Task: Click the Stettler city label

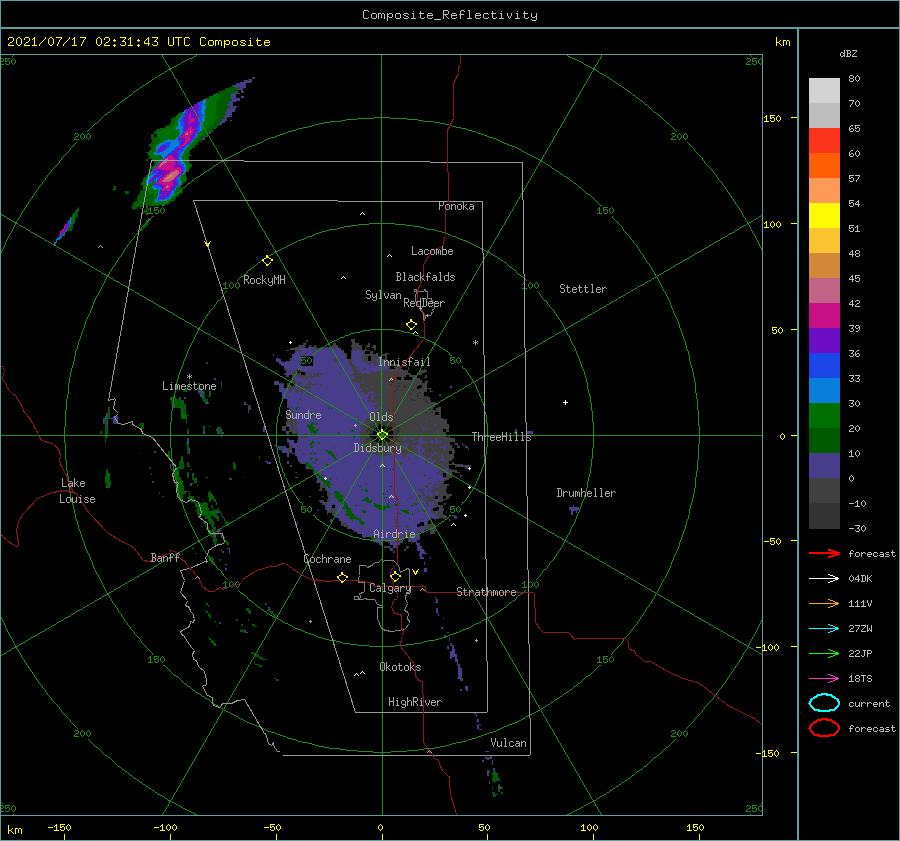Action: point(583,289)
